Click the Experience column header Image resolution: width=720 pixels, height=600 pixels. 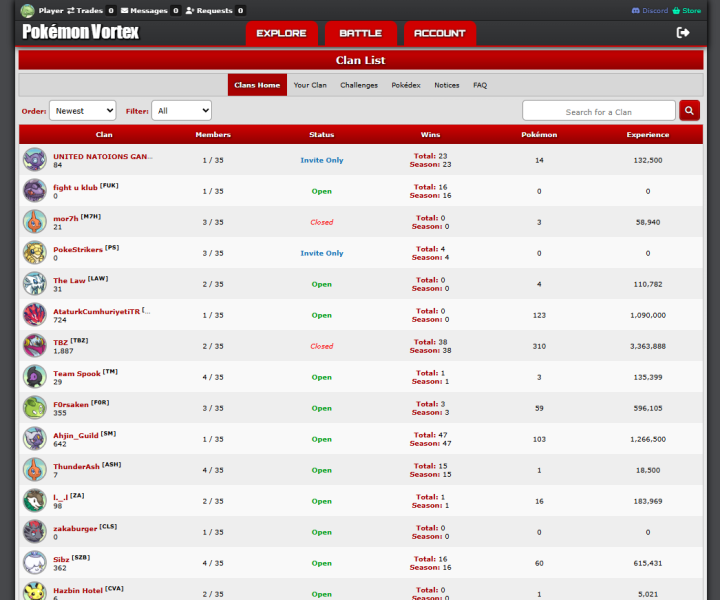tap(648, 135)
